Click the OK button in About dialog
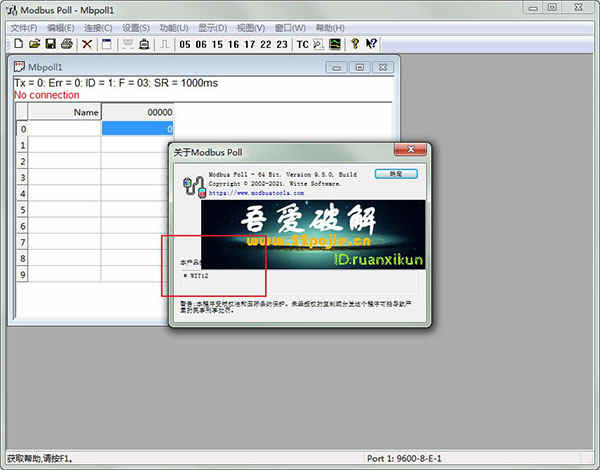The height and width of the screenshot is (470, 600). point(396,174)
